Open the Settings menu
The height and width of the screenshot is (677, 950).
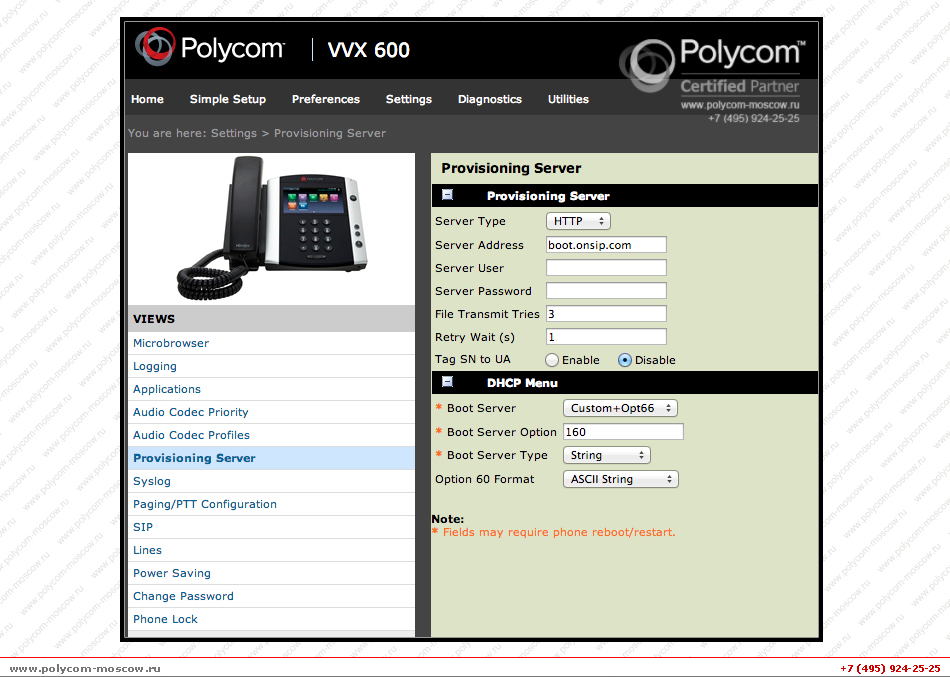[x=409, y=99]
